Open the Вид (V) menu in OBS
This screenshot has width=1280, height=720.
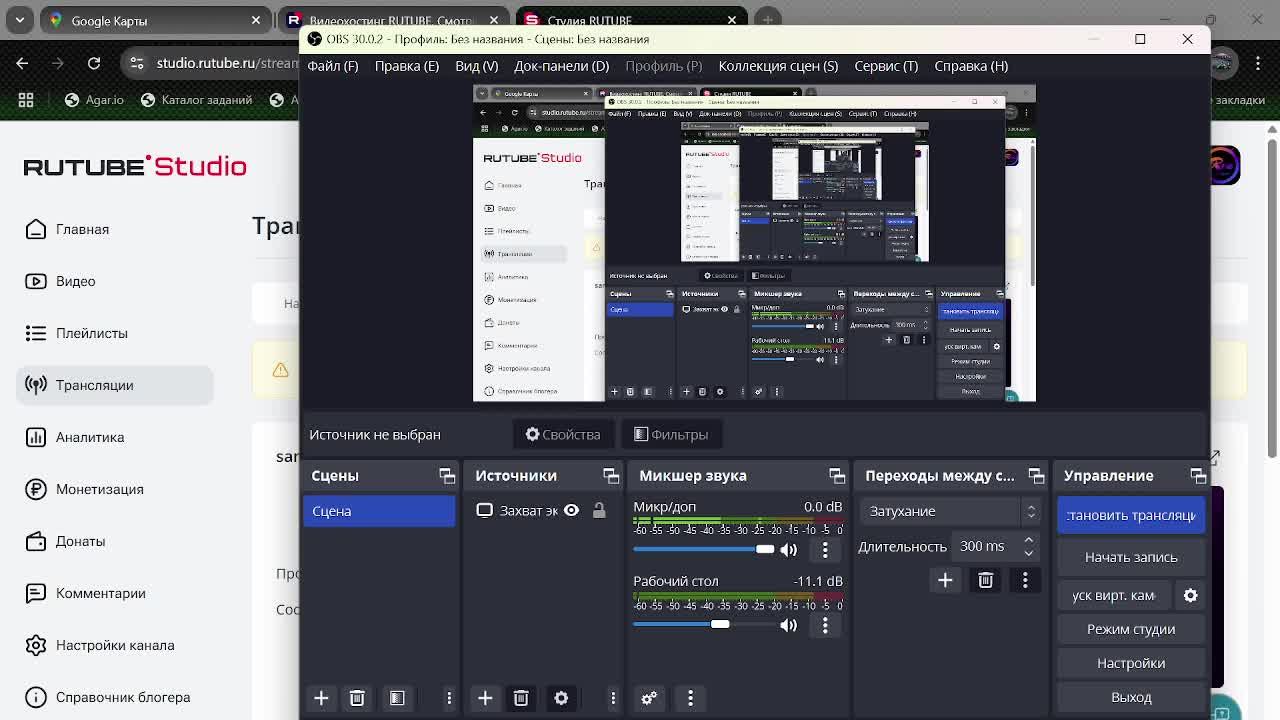point(477,66)
